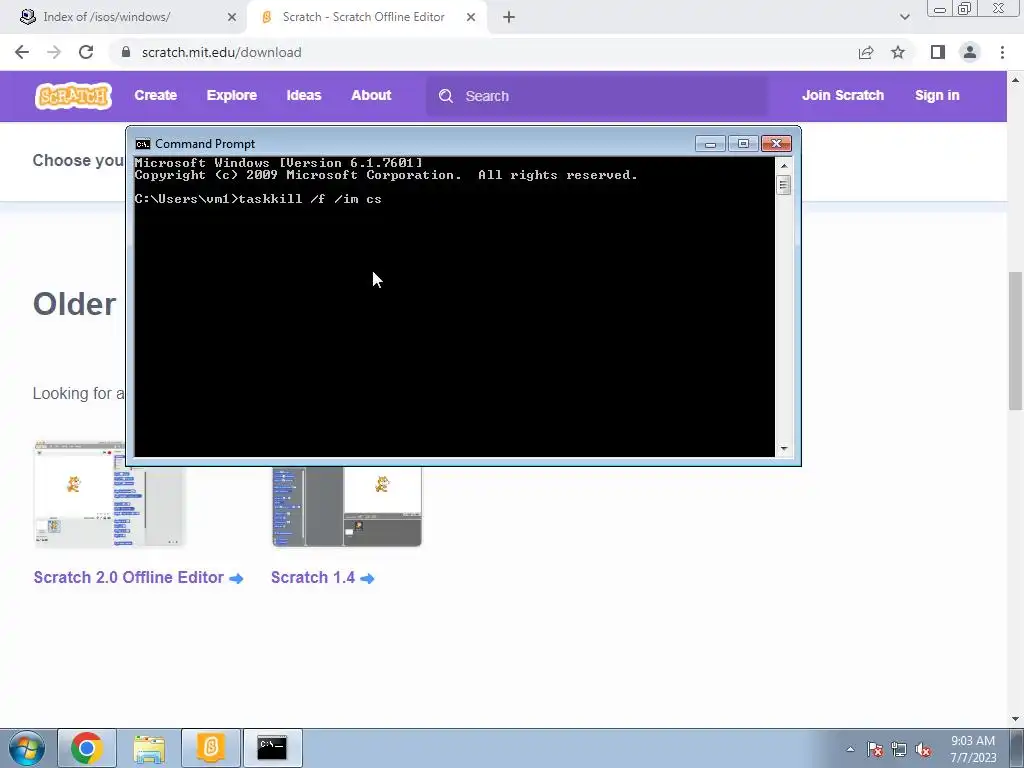Minimize the Command Prompt window
This screenshot has width=1024, height=768.
(711, 144)
